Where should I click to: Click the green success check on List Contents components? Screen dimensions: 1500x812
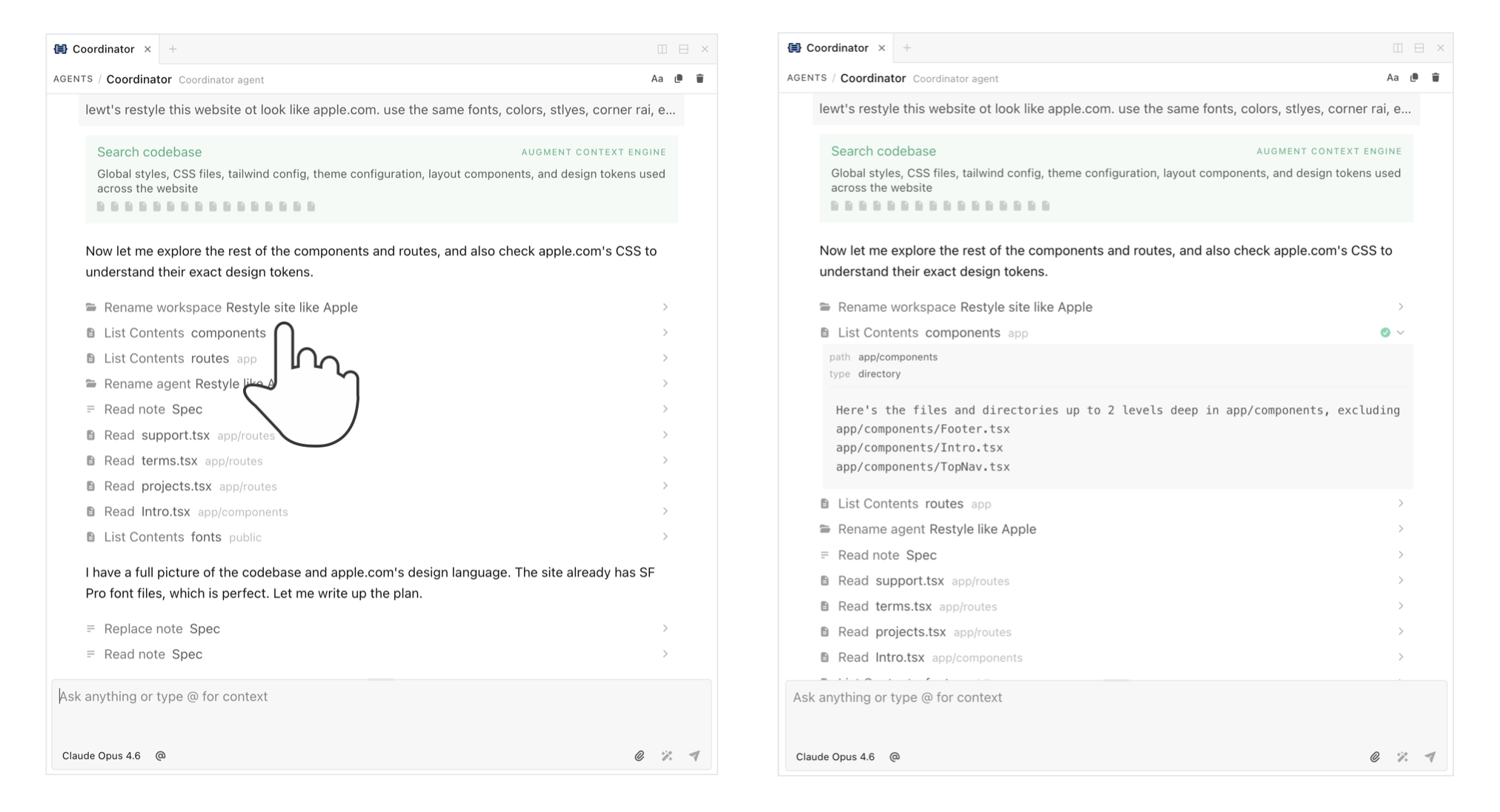(x=1385, y=333)
